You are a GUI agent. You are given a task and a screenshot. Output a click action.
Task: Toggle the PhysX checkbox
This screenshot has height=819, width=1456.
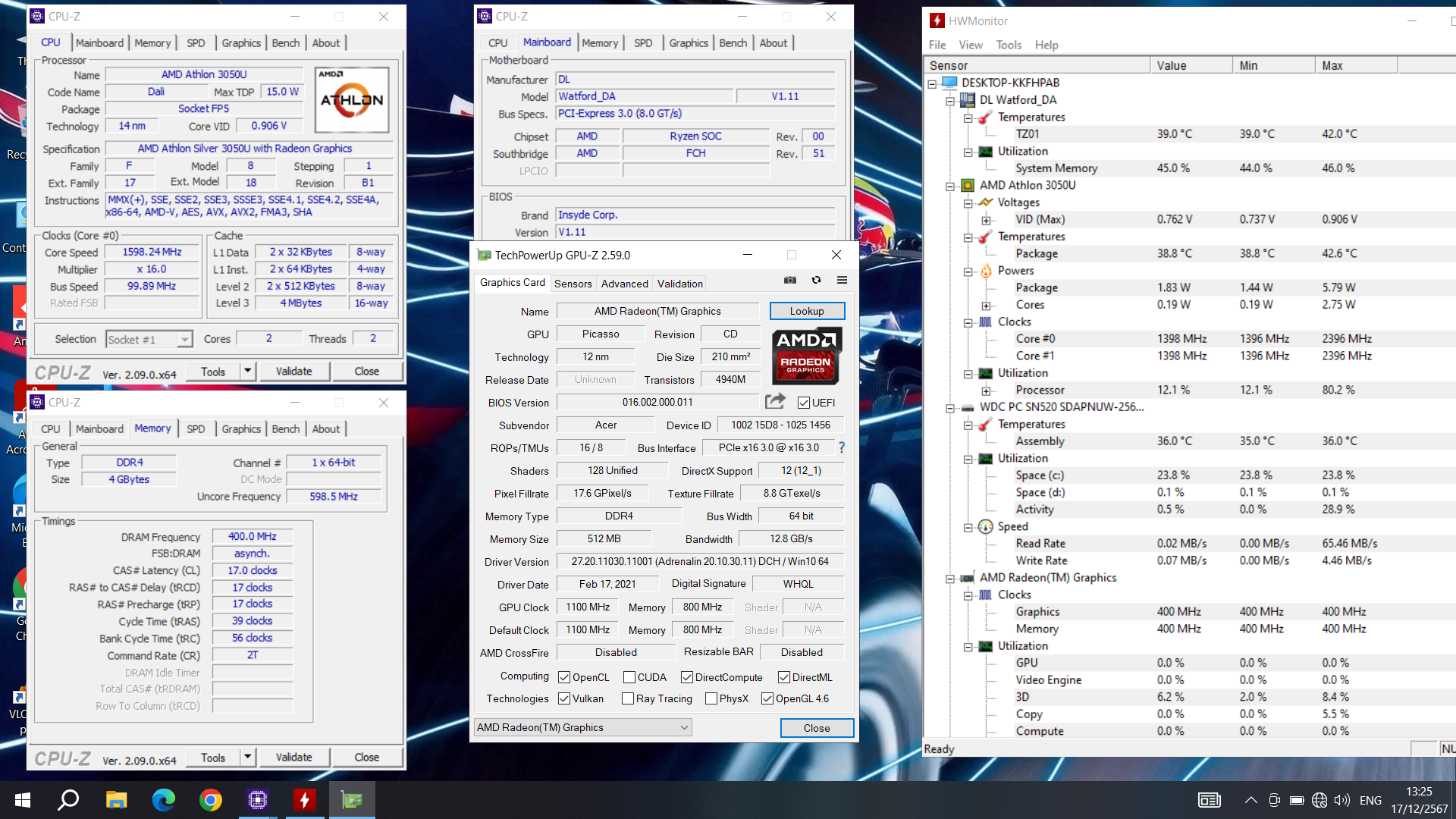point(711,698)
